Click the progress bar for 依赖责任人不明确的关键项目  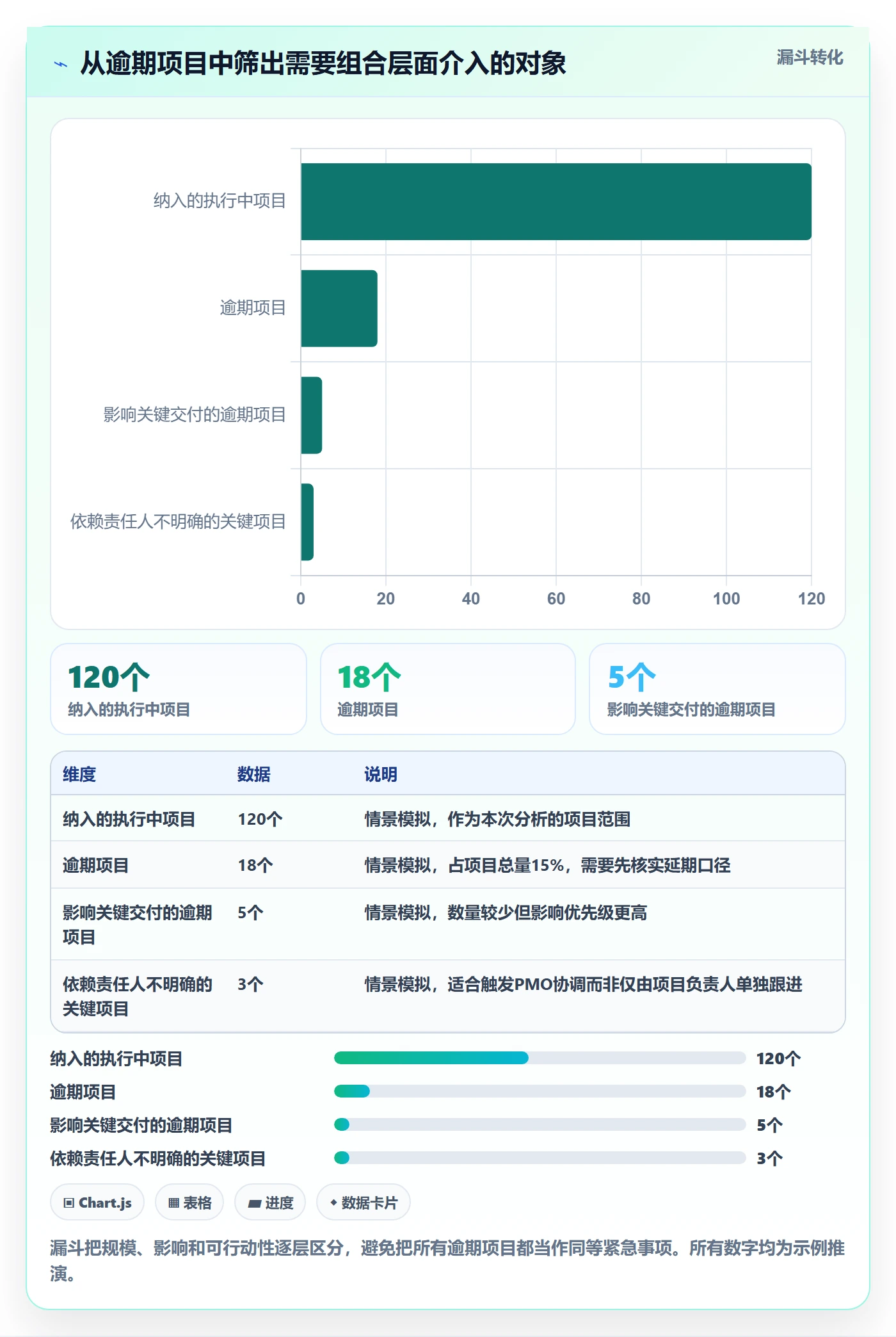click(x=540, y=1158)
